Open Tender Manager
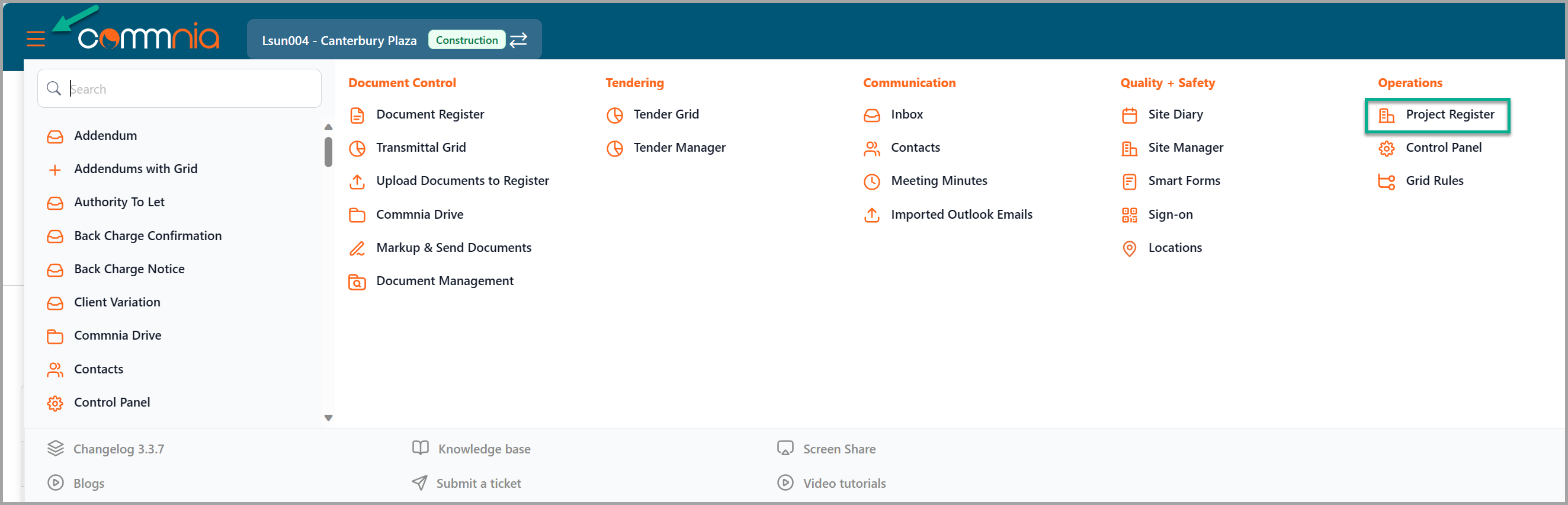This screenshot has width=1568, height=505. click(679, 148)
